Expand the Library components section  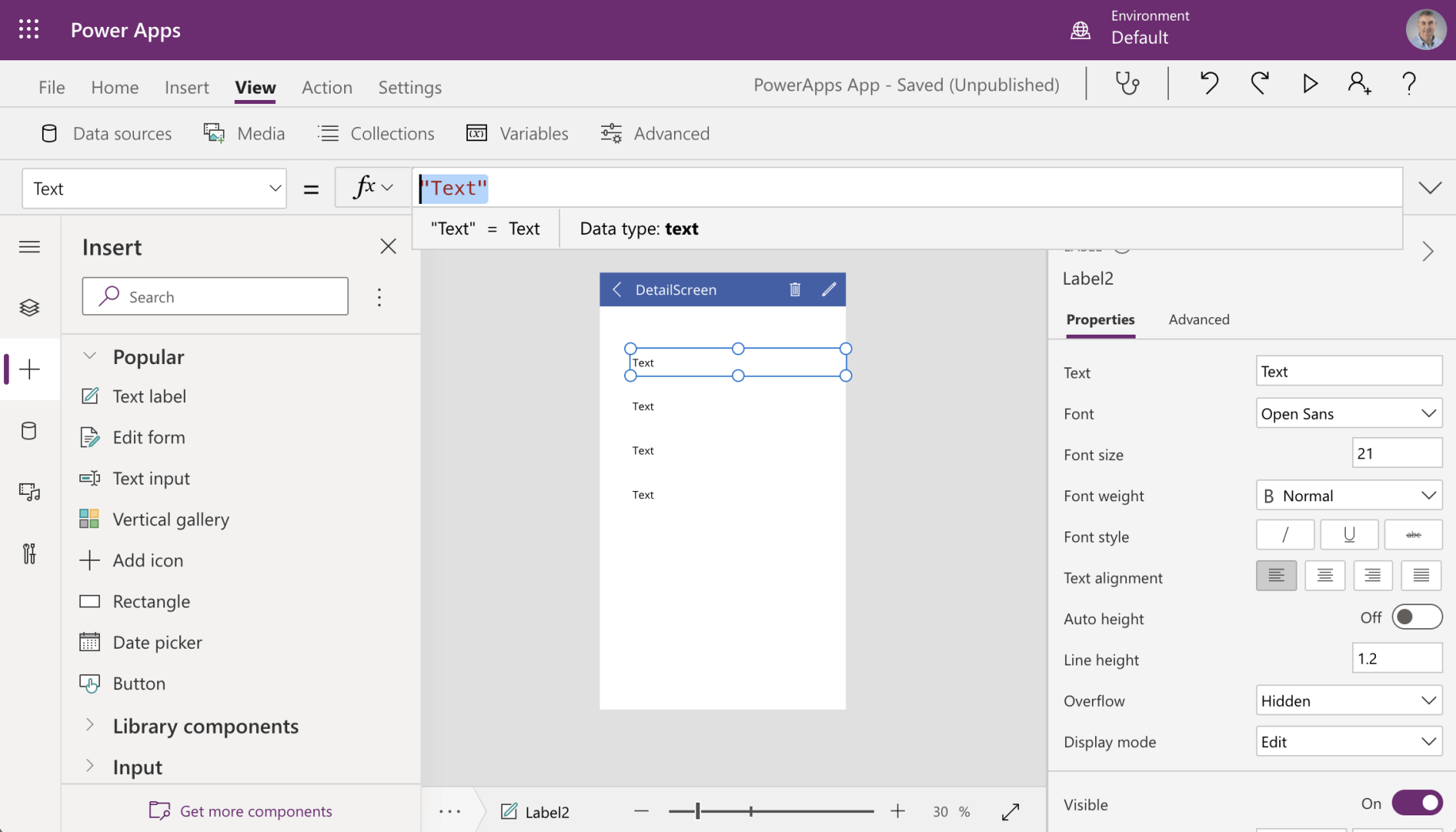pos(205,726)
